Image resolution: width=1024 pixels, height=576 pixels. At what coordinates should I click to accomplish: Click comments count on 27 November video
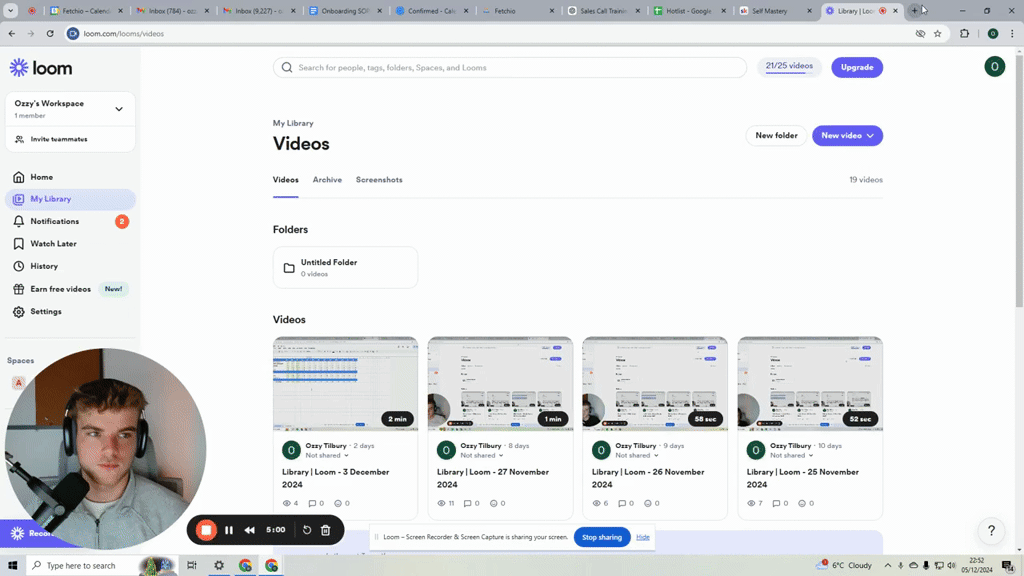click(x=472, y=504)
